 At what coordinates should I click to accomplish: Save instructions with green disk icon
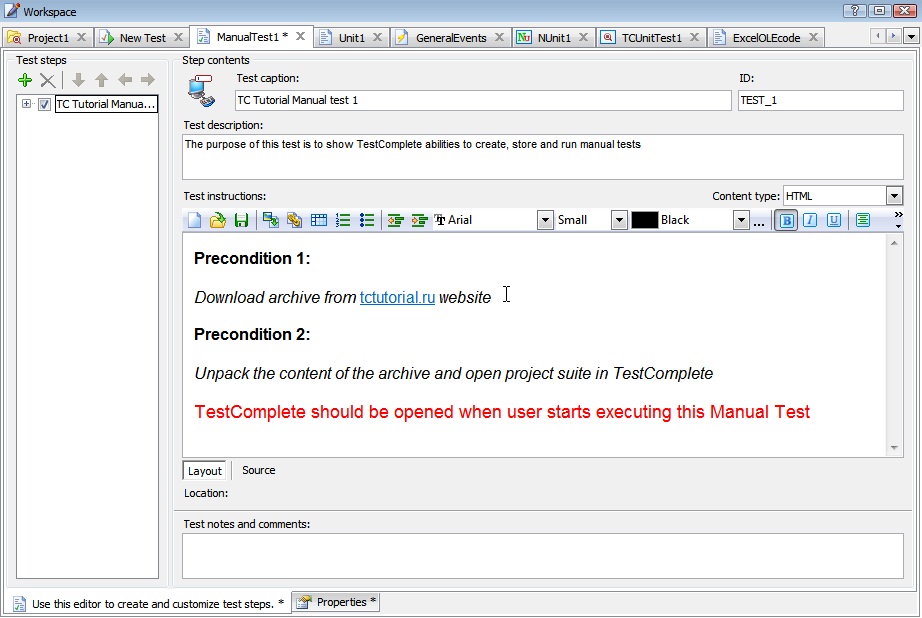(x=241, y=221)
